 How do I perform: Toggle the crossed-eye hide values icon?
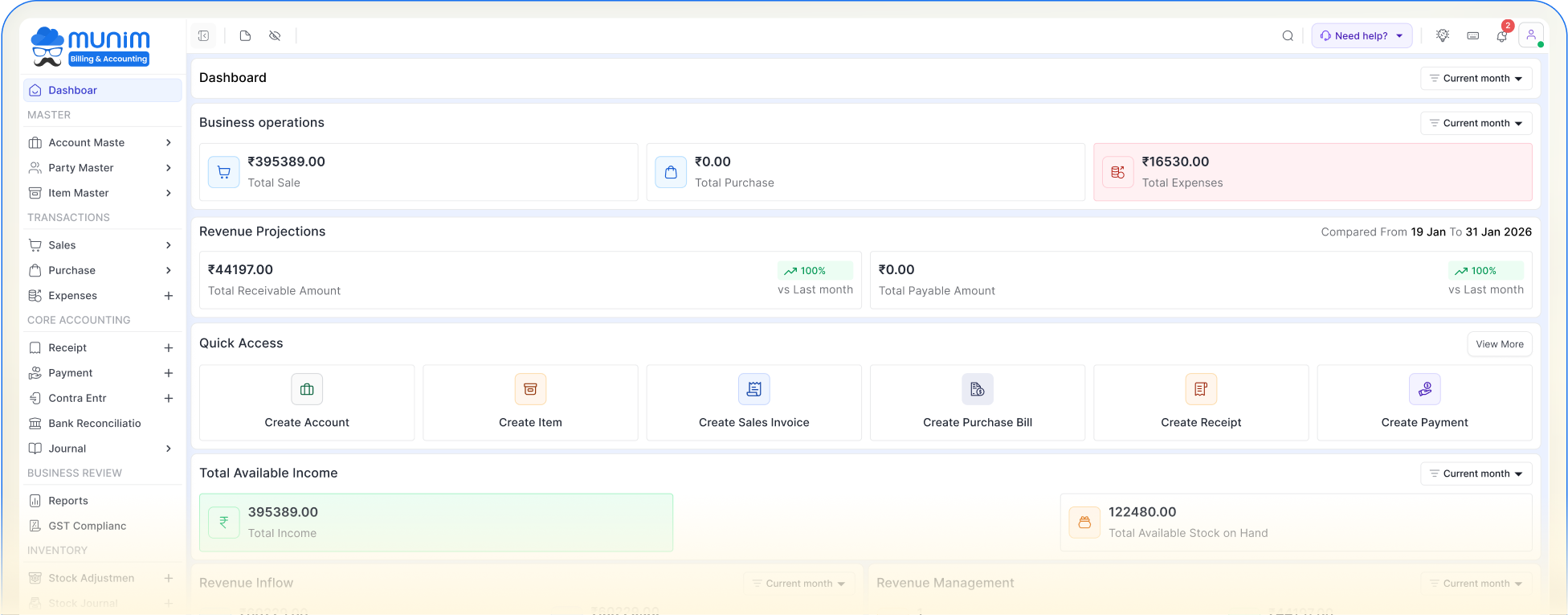click(275, 36)
